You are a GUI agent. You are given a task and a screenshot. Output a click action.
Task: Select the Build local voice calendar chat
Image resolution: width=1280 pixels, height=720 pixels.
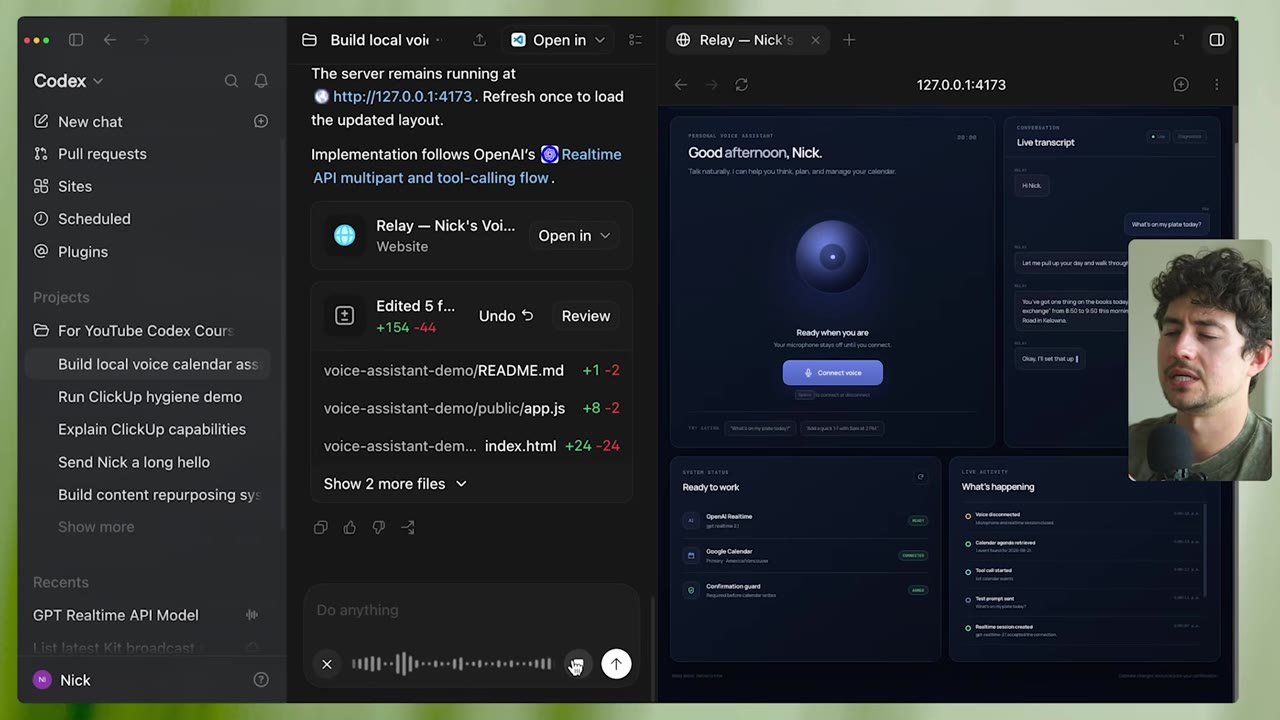tap(150, 364)
